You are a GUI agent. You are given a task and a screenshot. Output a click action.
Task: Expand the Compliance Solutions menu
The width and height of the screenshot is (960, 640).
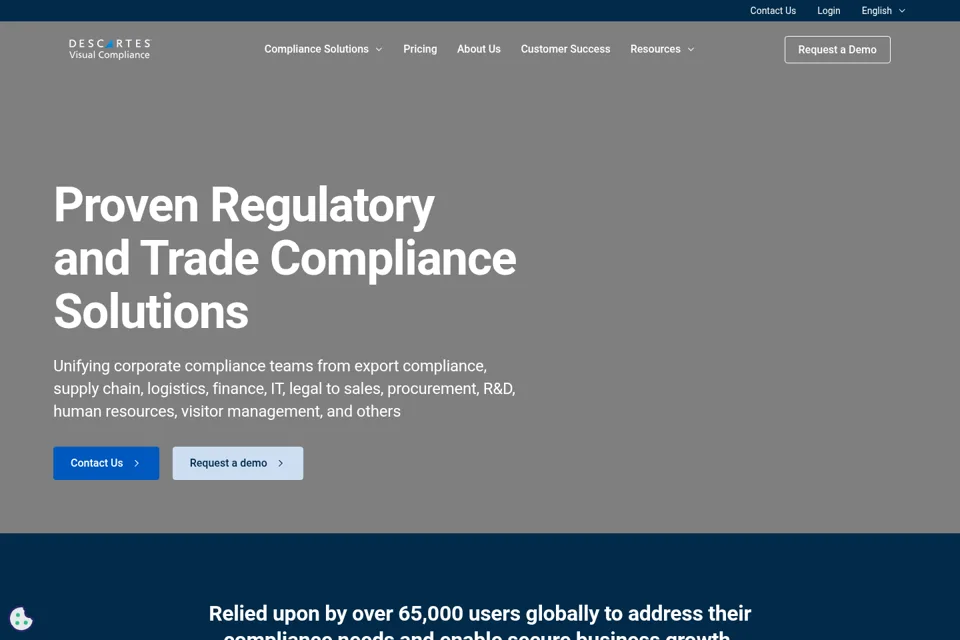tap(323, 49)
